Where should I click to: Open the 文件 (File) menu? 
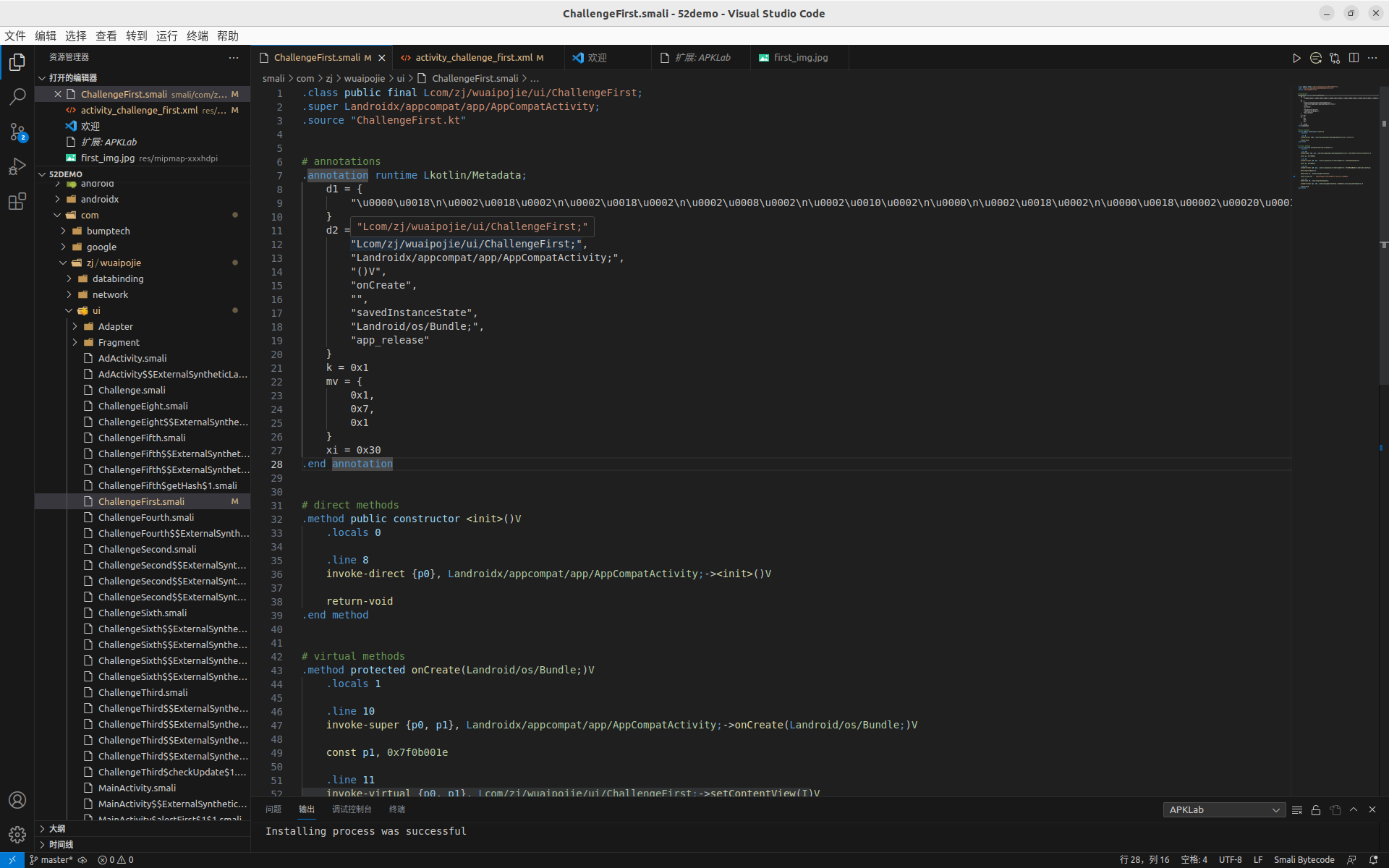[15, 36]
